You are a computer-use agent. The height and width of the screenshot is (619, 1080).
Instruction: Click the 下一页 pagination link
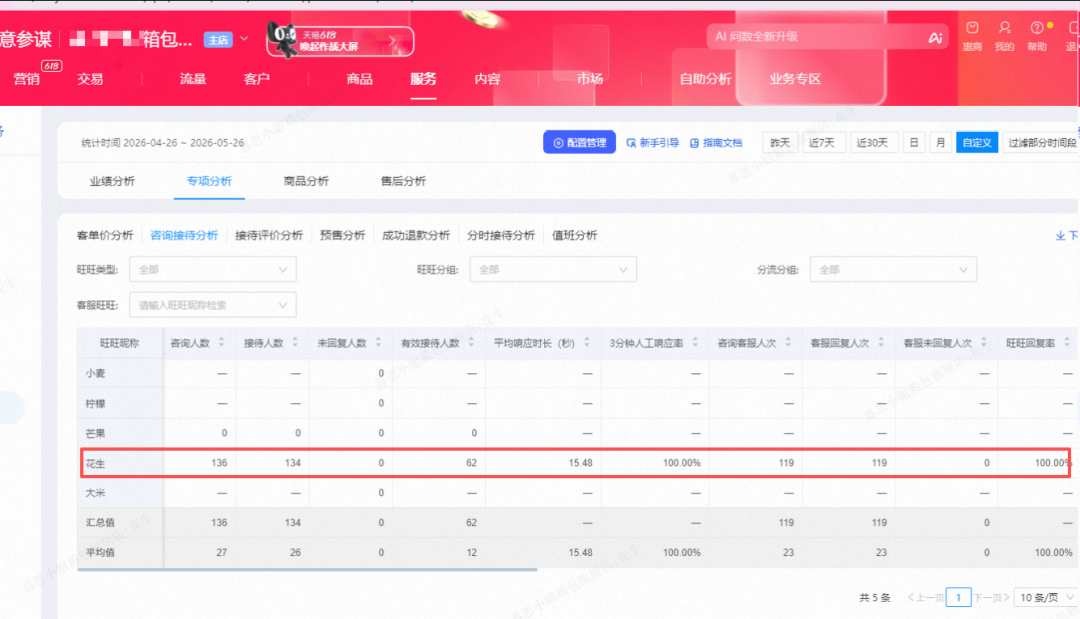991,598
